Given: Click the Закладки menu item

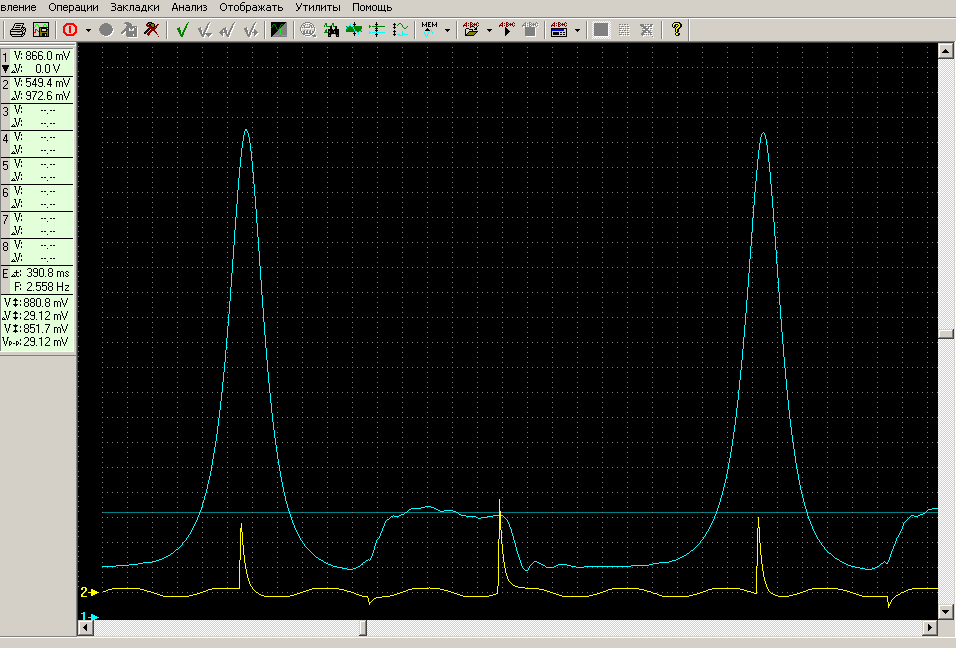Looking at the screenshot, I should [134, 7].
